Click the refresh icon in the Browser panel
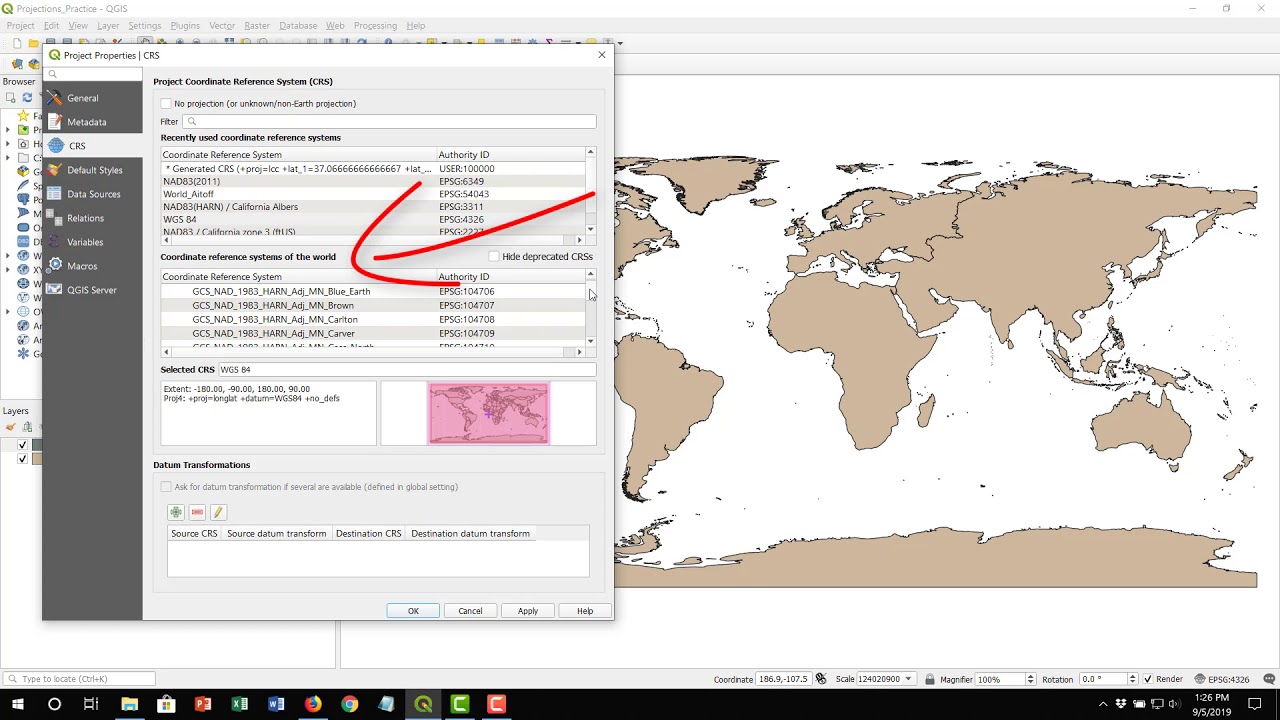Screen dimensions: 1280x720 (x=27, y=98)
